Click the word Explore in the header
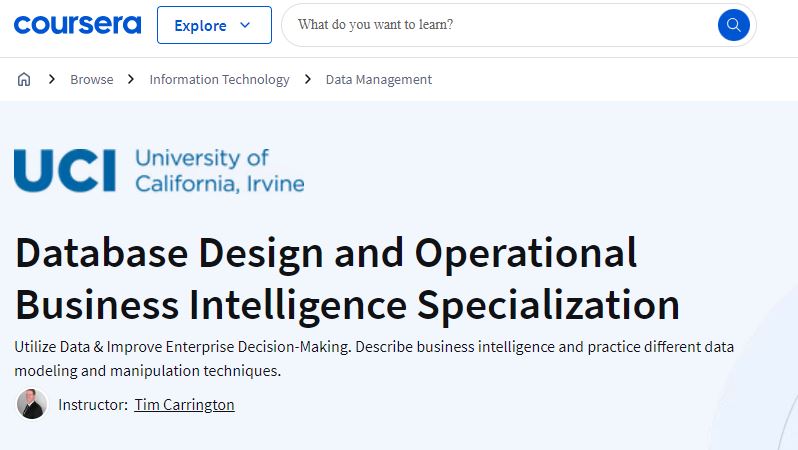This screenshot has width=798, height=450. tap(200, 25)
